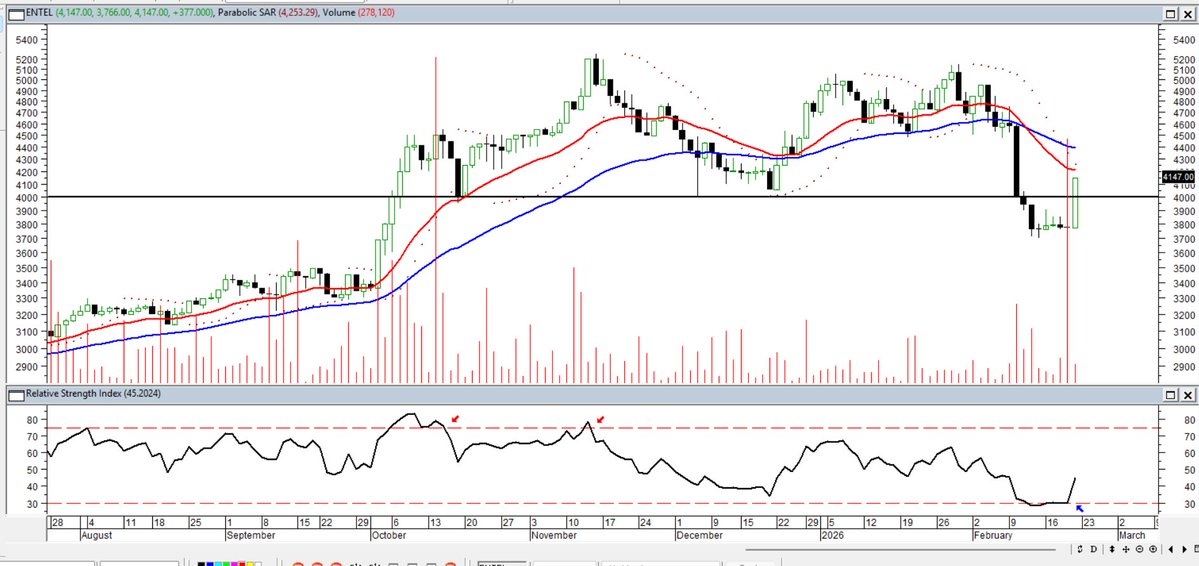This screenshot has width=1199, height=566.
Task: Click the December label on the date axis
Action: (x=700, y=535)
